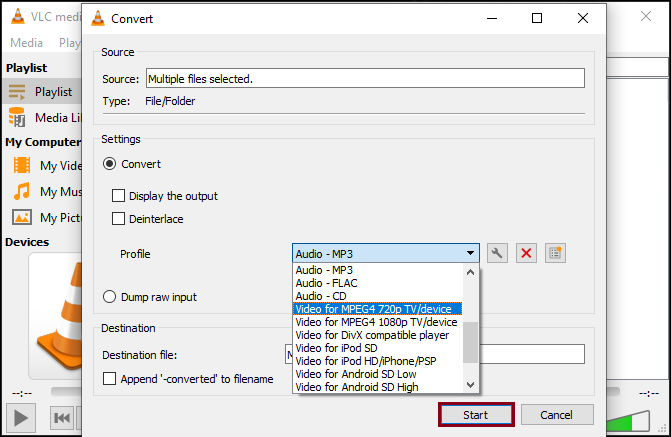Tick Append '-converted' to filename checkbox
The image size is (671, 437).
111,379
